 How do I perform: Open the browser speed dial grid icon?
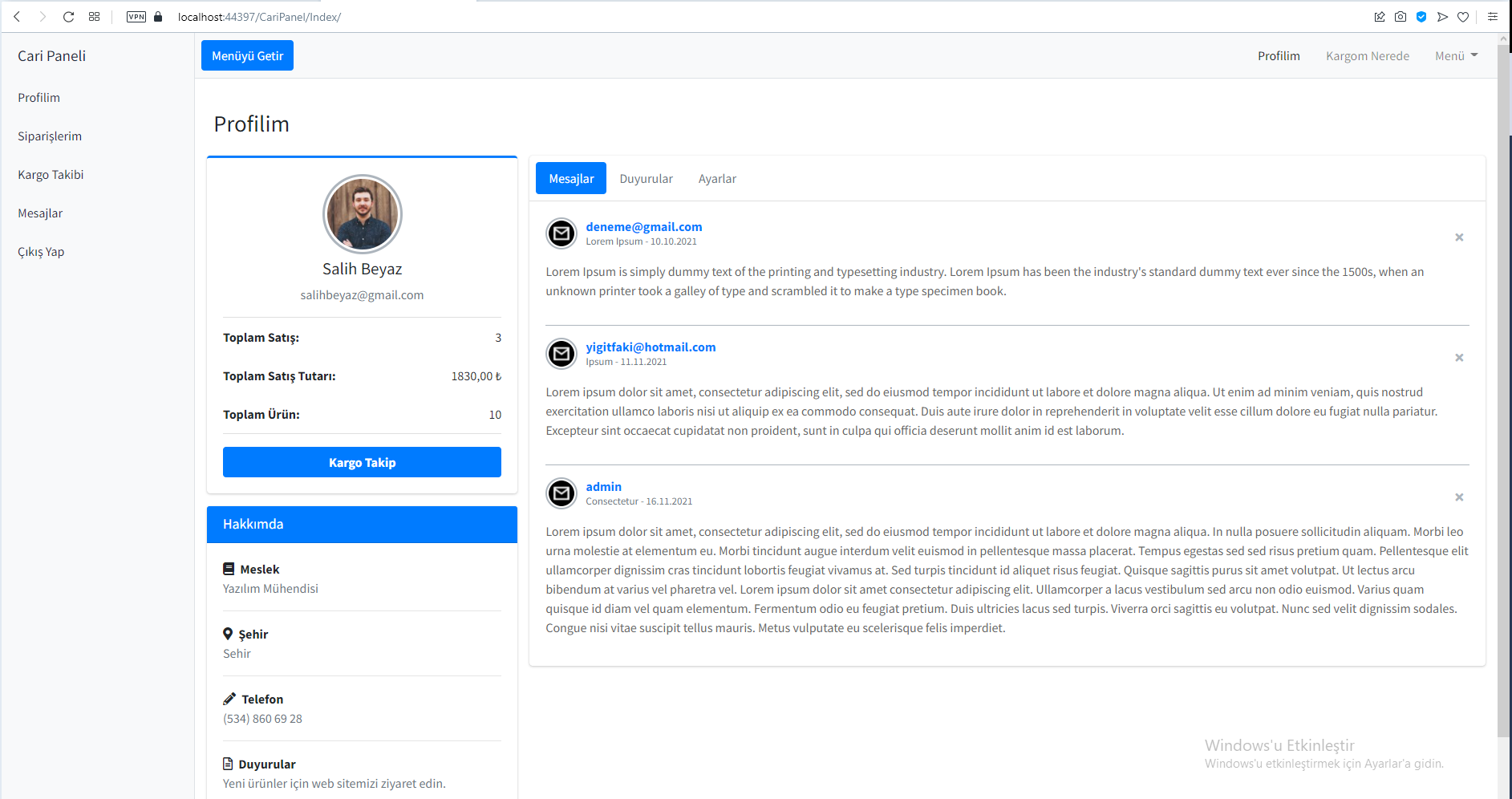pyautogui.click(x=94, y=17)
